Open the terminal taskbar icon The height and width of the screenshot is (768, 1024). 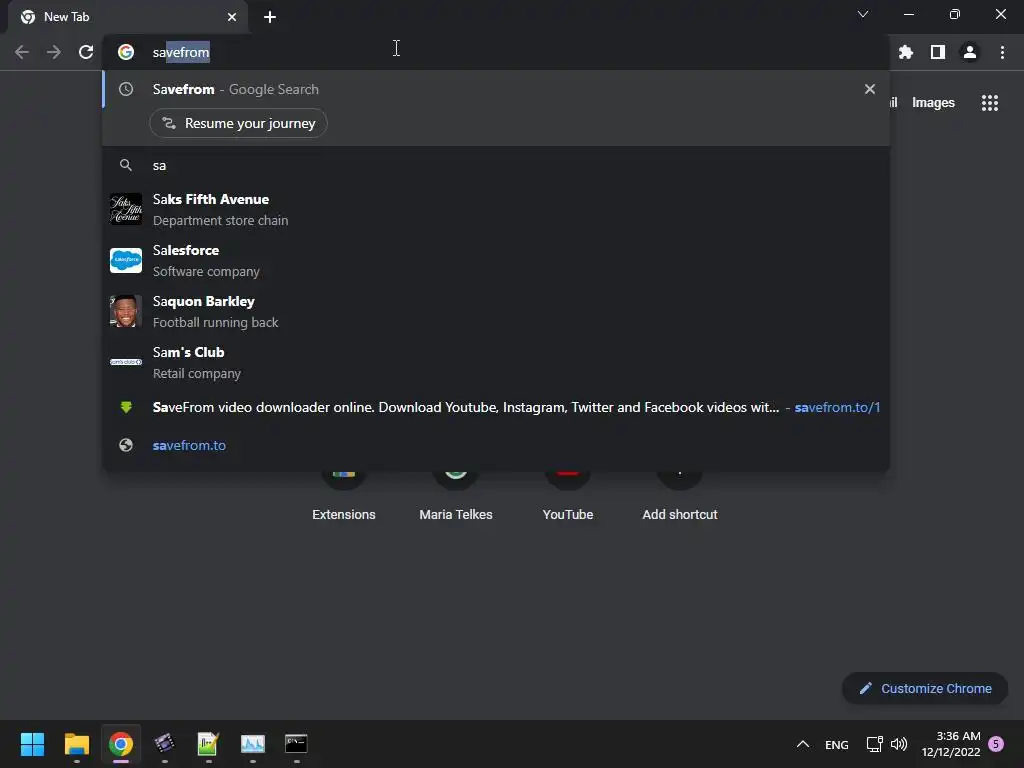click(296, 744)
